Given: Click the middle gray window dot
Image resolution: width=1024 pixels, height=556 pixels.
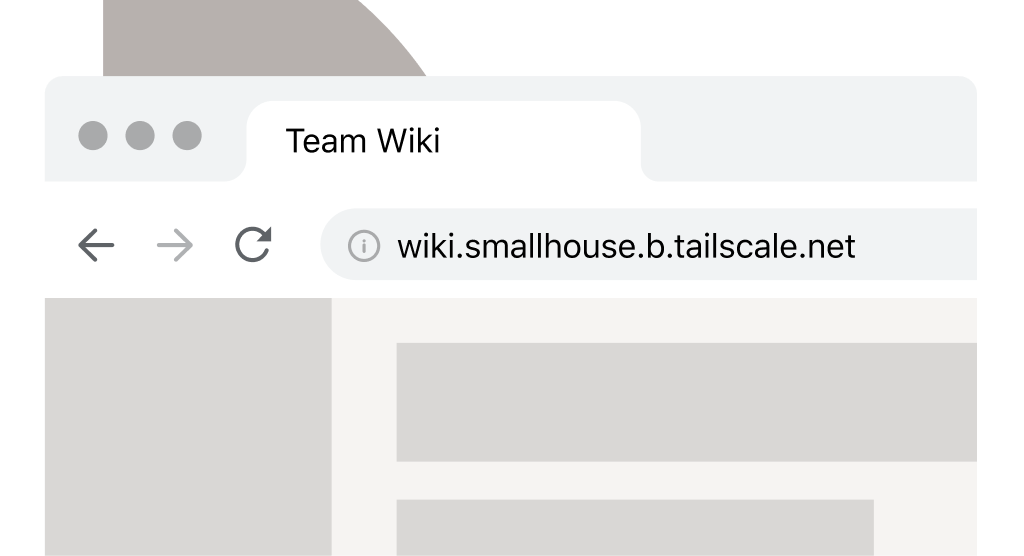Looking at the screenshot, I should point(140,135).
